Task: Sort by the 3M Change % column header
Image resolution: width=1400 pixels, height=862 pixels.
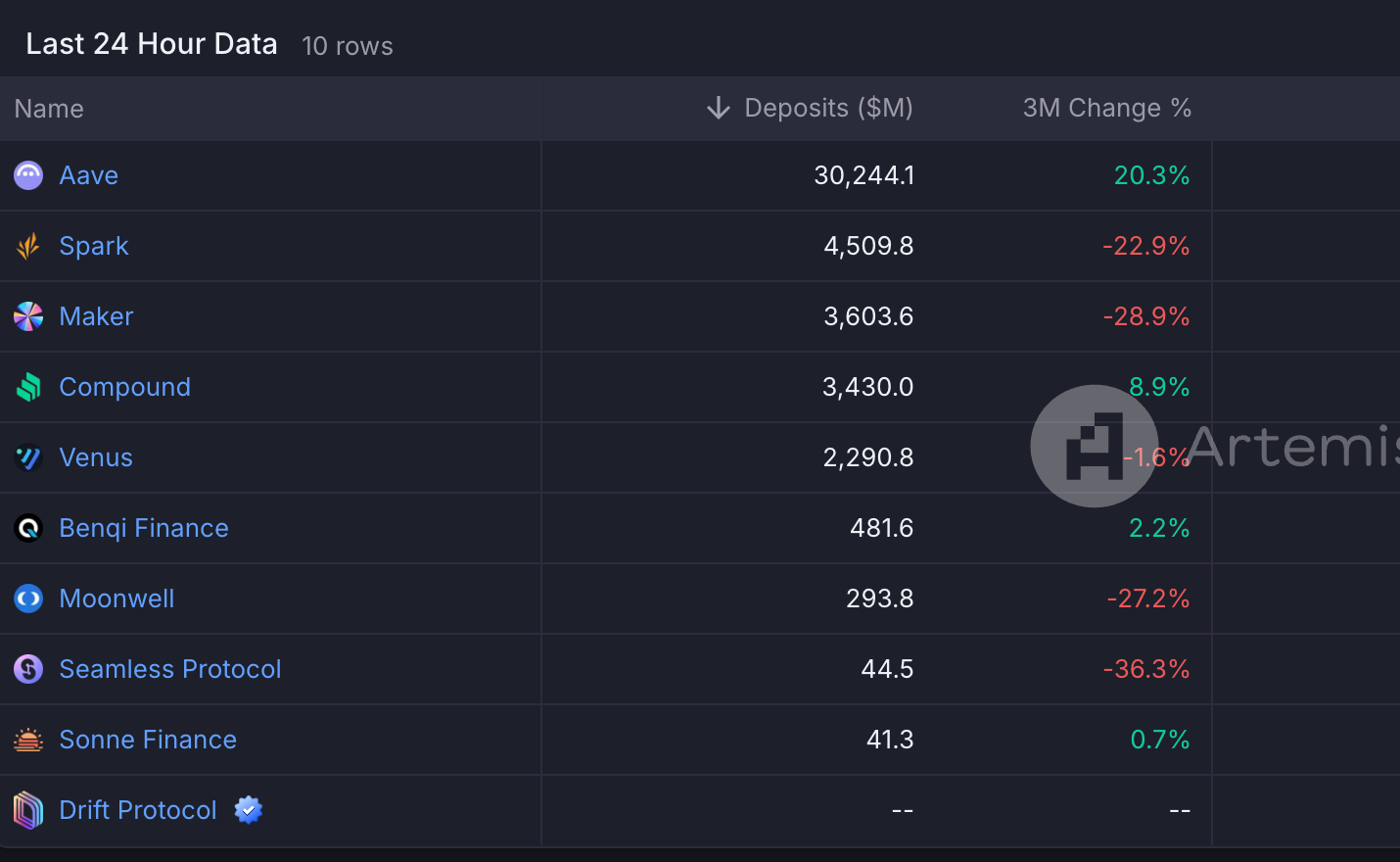Action: 1107,108
